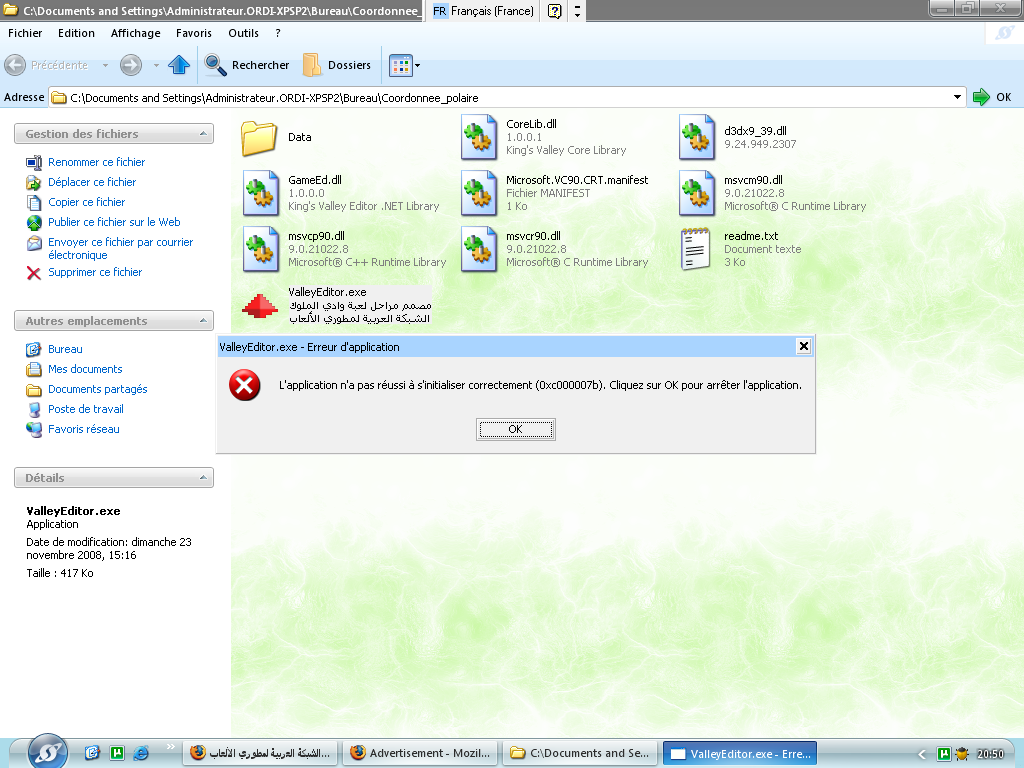This screenshot has height=768, width=1024.
Task: Click the Renommer ce fichier icon
Action: point(34,162)
